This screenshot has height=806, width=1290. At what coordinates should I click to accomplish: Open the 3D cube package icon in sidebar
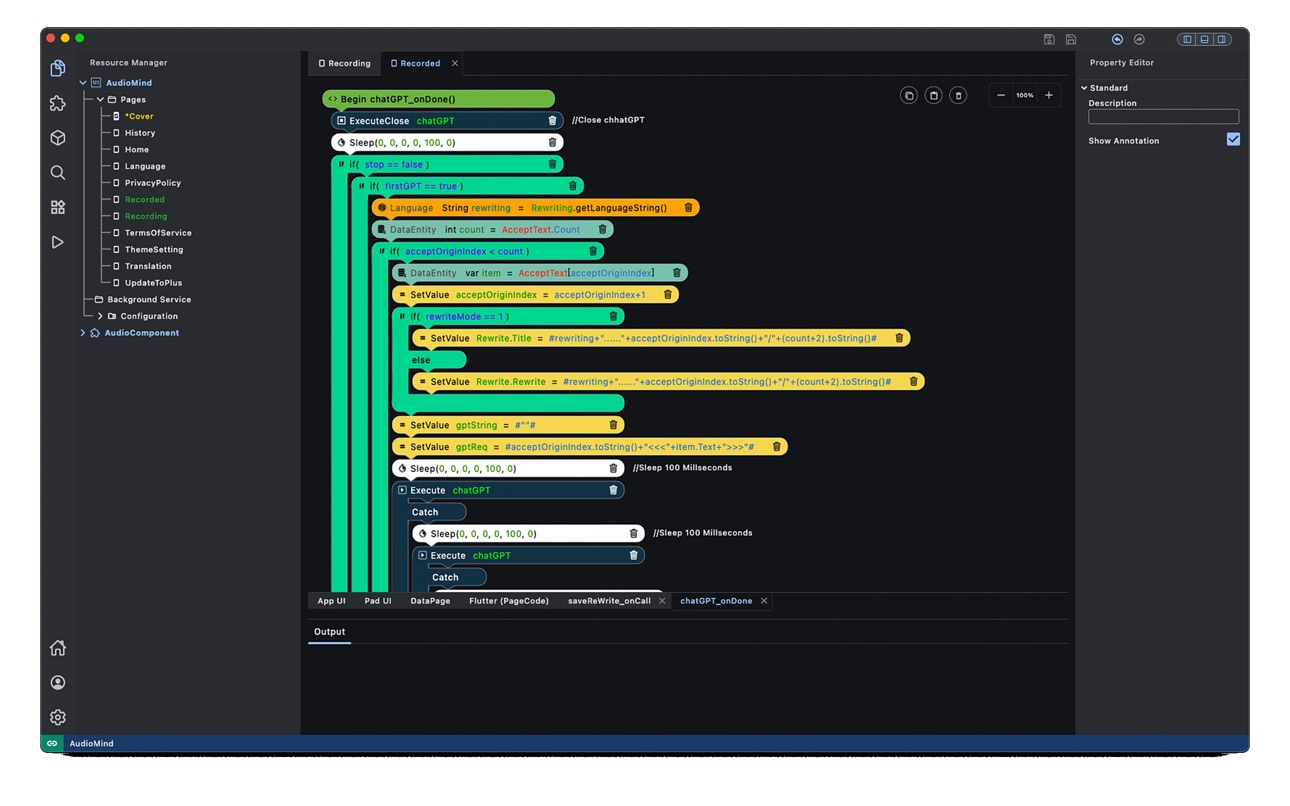[58, 138]
